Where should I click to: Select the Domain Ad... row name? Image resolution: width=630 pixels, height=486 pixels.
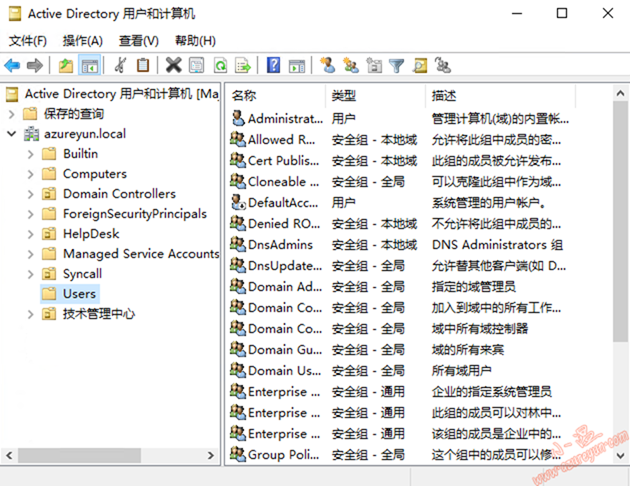pos(285,286)
